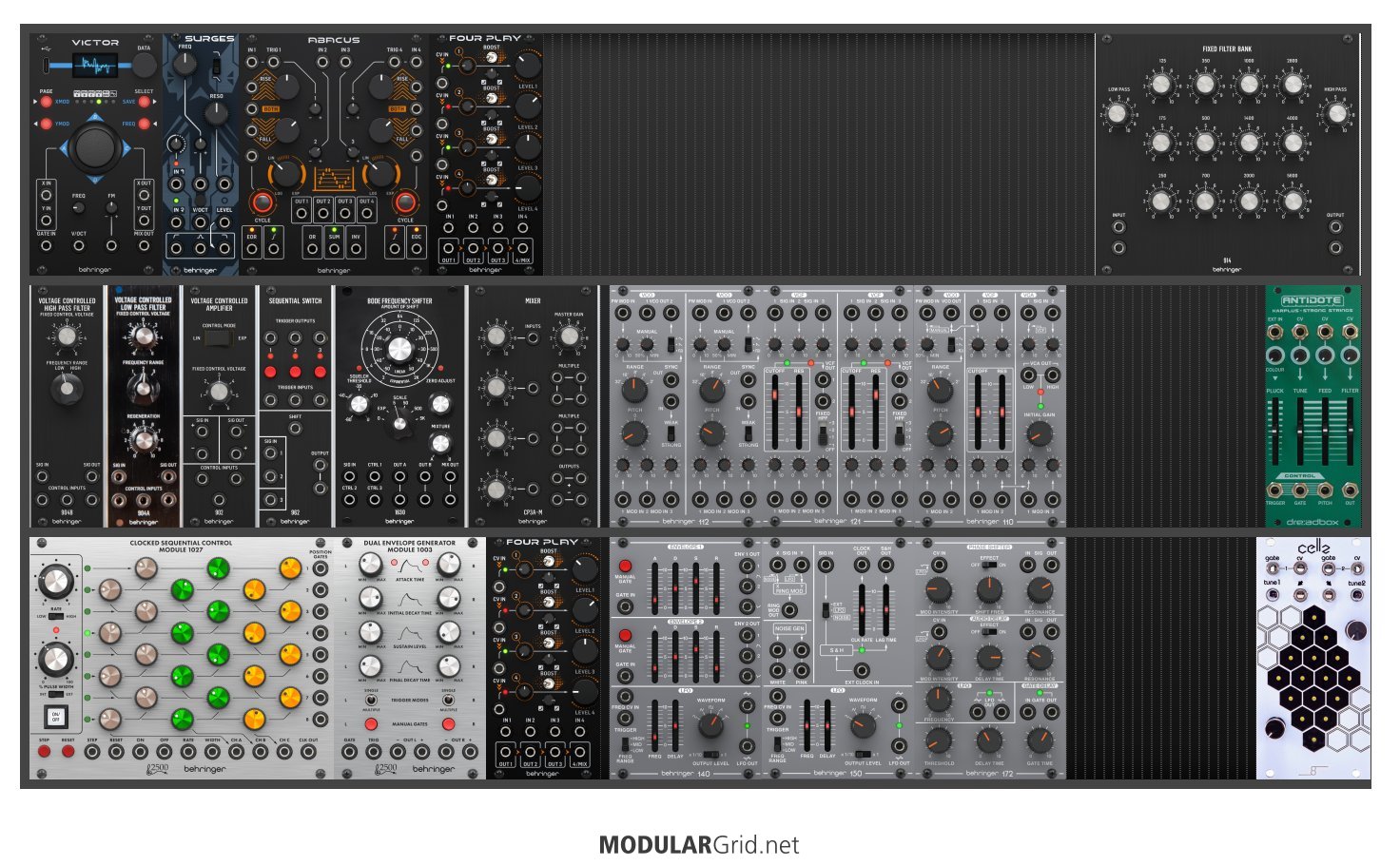1400x865 pixels.
Task: Click the PLUCK slider on Antidote
Action: point(1275,433)
